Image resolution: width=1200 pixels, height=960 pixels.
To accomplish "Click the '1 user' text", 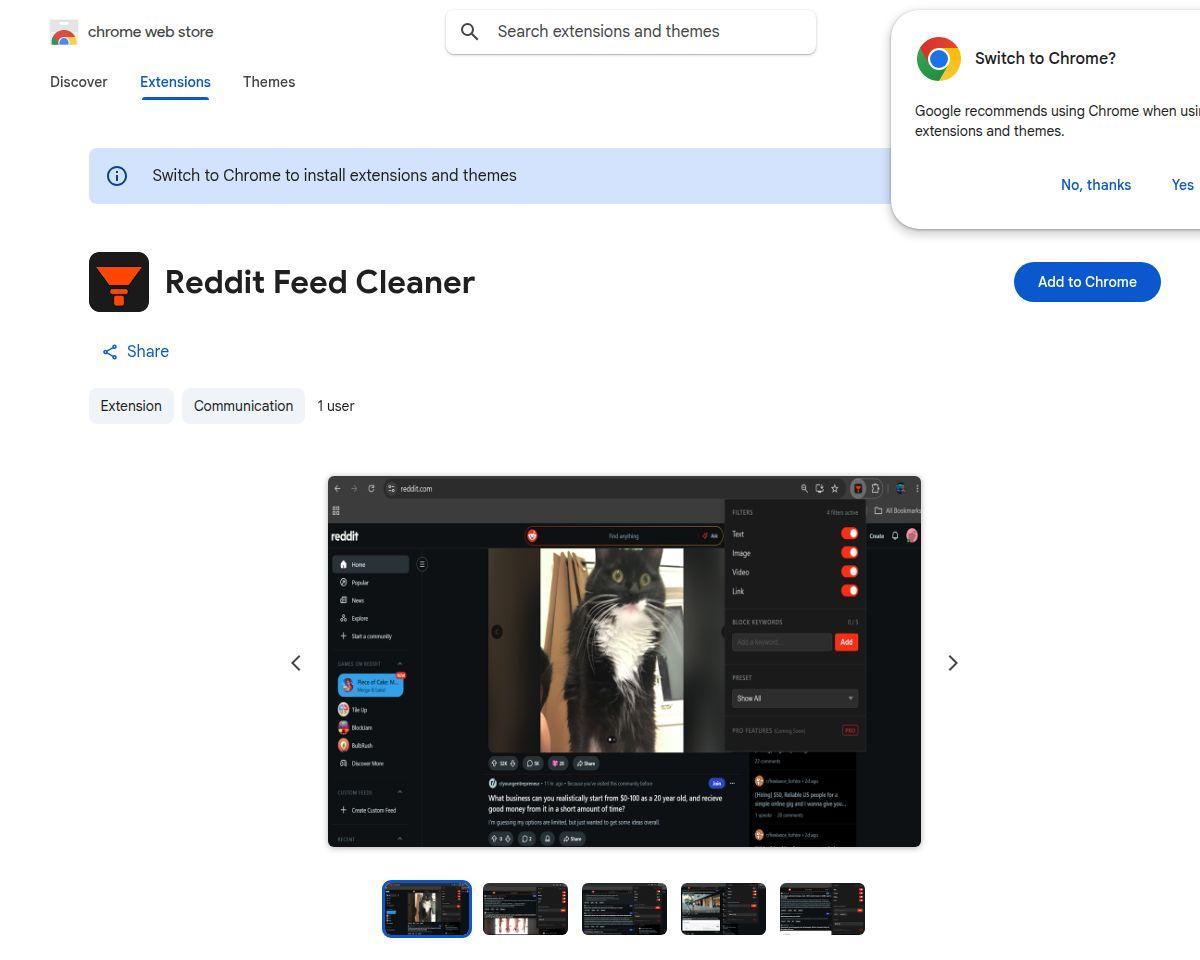I will 336,406.
